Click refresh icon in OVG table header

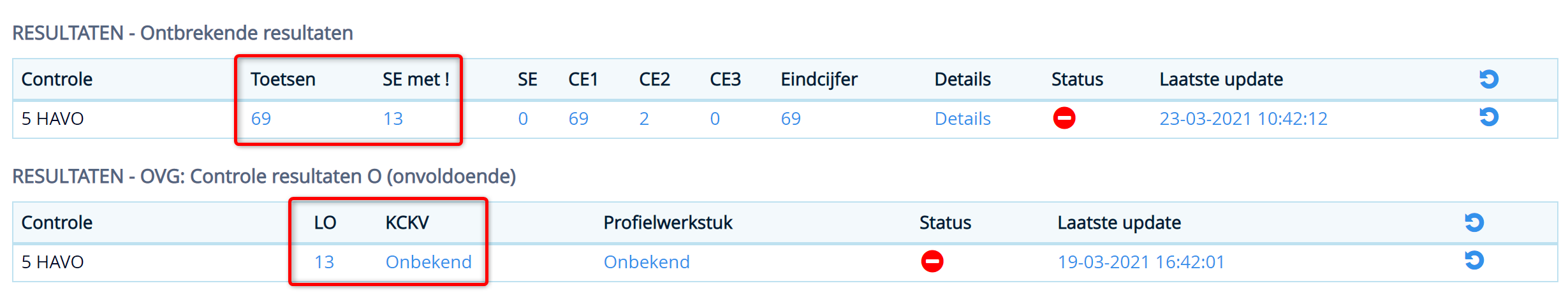point(1474,222)
